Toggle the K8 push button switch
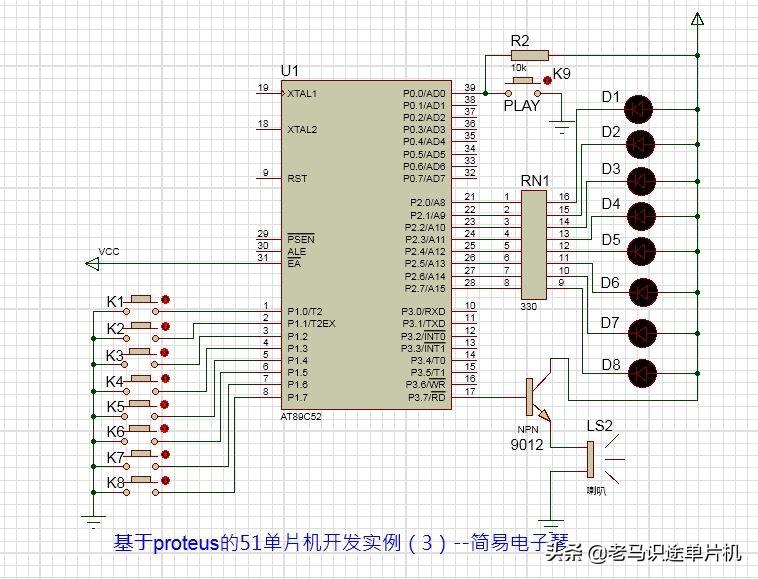This screenshot has height=579, width=758. point(141,486)
